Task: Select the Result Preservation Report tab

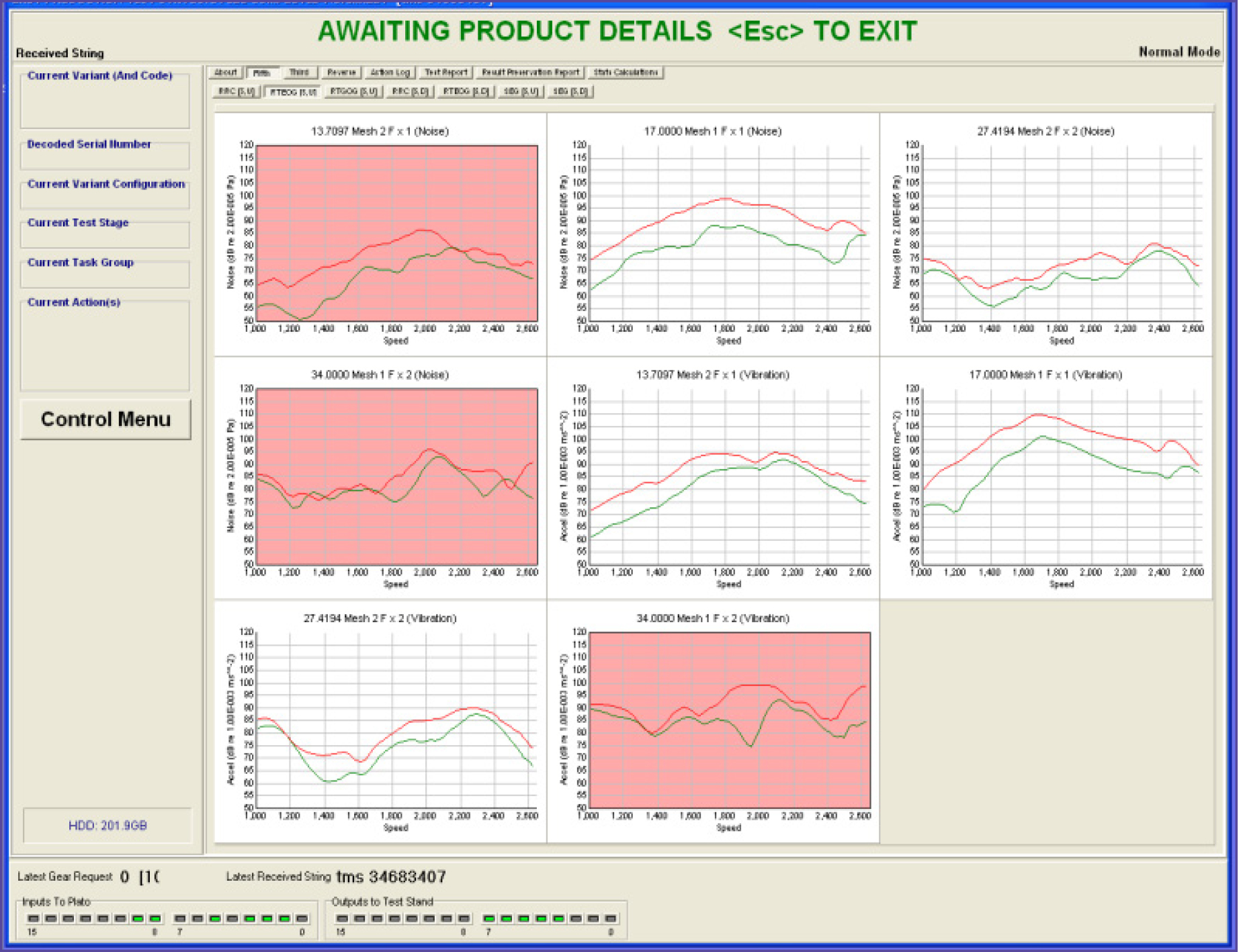Action: 530,73
